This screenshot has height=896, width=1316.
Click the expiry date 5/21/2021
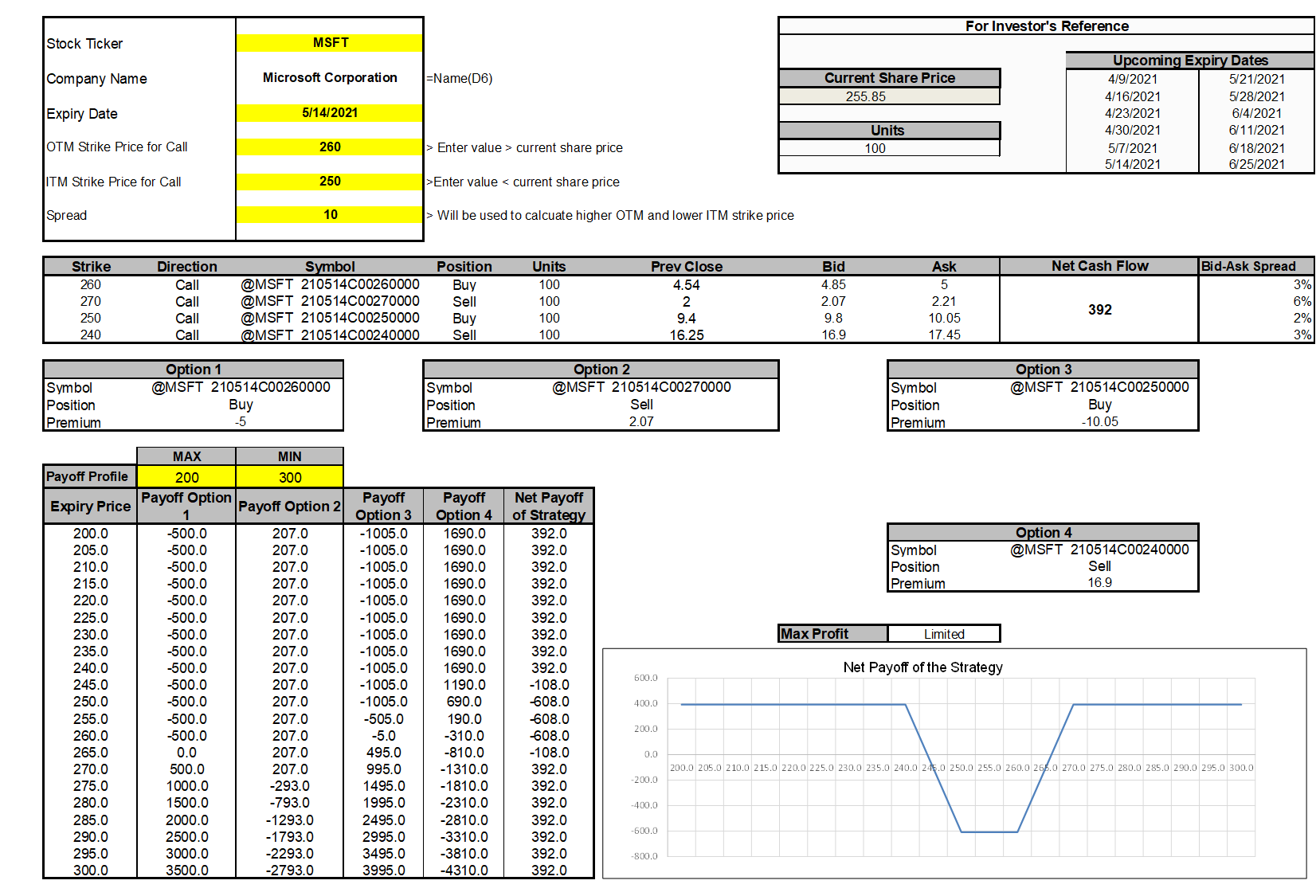(x=1256, y=79)
